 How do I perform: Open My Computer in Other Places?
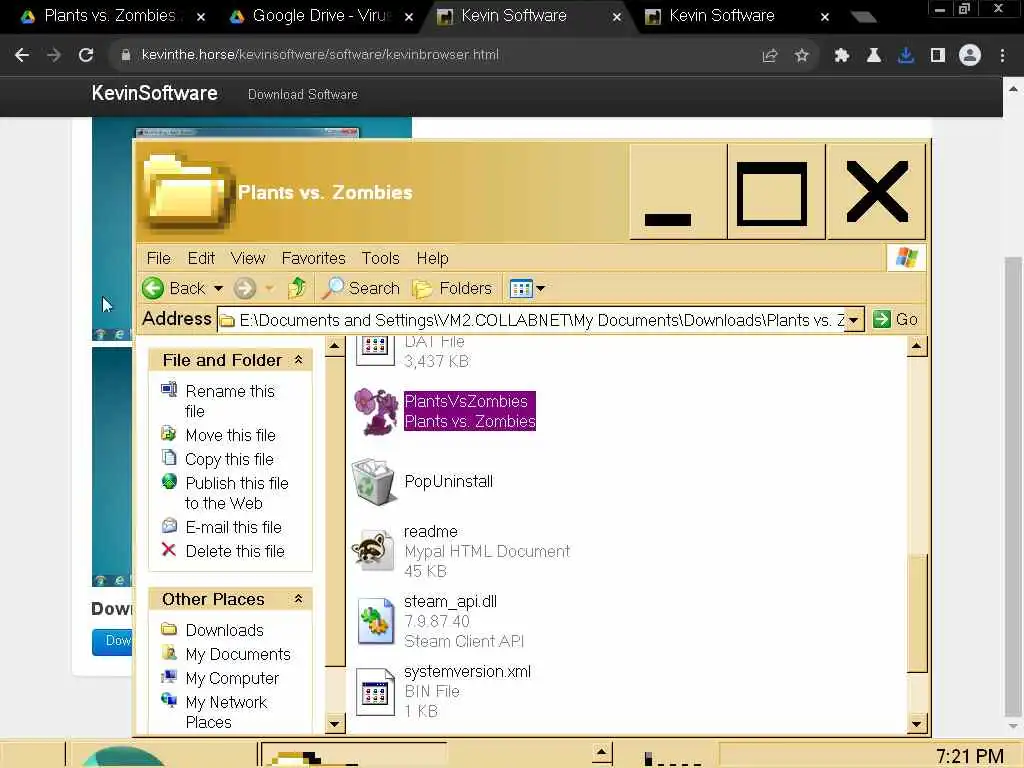tap(232, 678)
